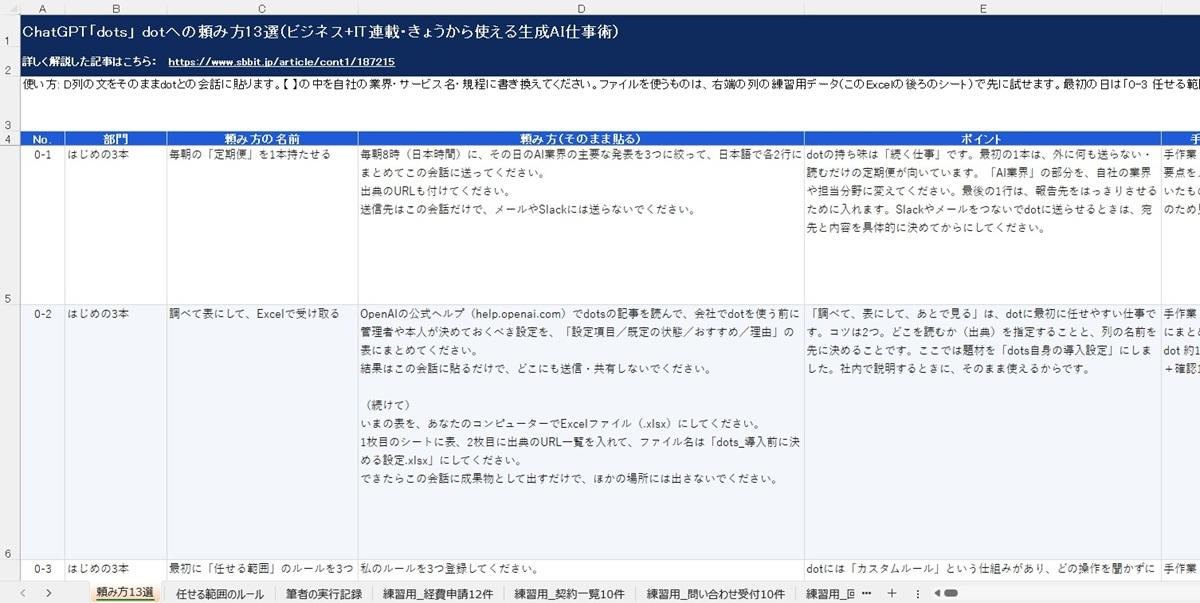Select row 5 header
Viewport: 1200px width, 603px height.
(10, 225)
